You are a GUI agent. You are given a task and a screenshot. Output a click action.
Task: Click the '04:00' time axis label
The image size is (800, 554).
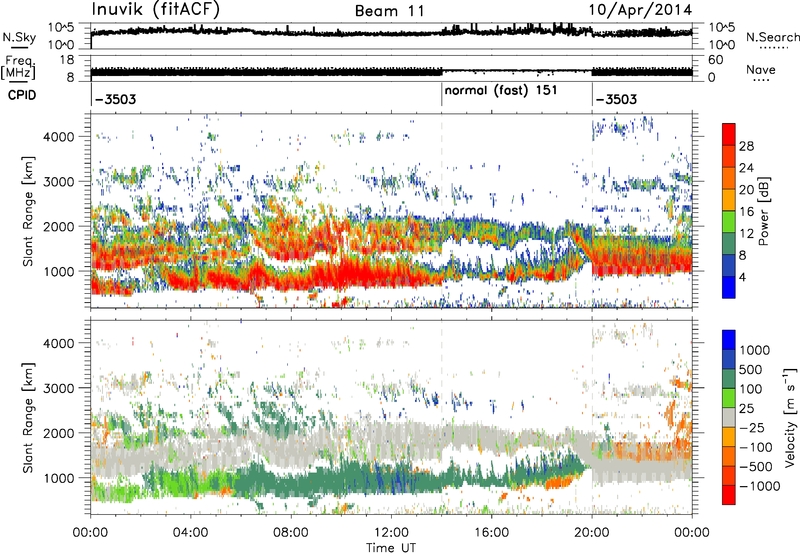point(190,533)
